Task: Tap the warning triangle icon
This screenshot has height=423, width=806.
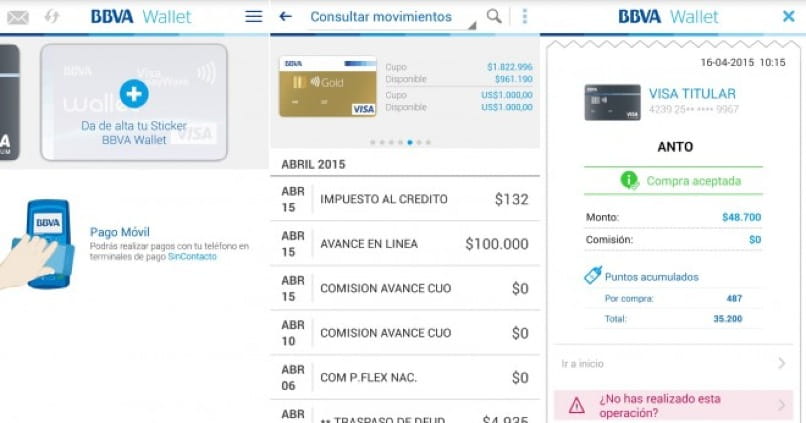Action: tap(576, 406)
